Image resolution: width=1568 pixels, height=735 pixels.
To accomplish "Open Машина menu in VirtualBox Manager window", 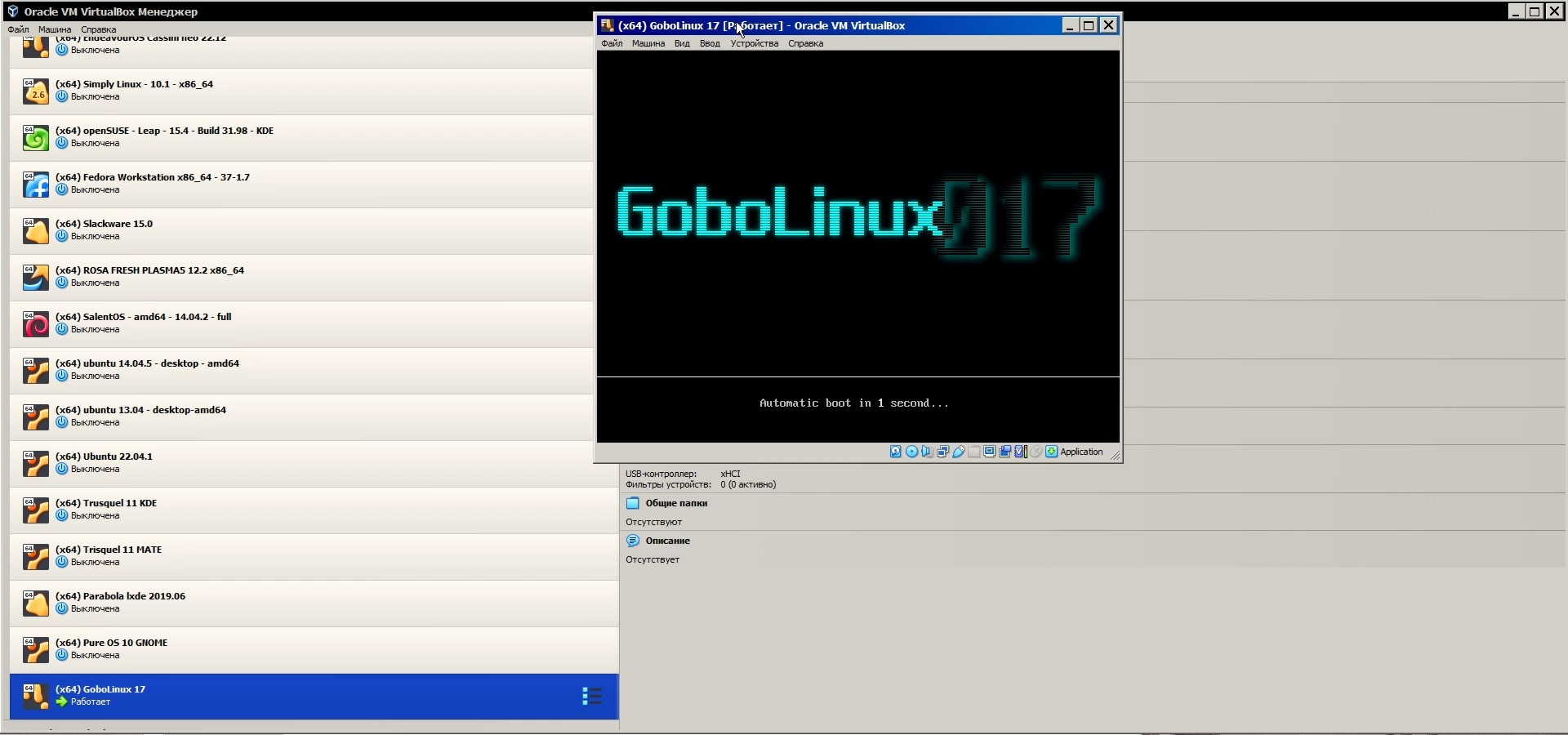I will pyautogui.click(x=55, y=29).
